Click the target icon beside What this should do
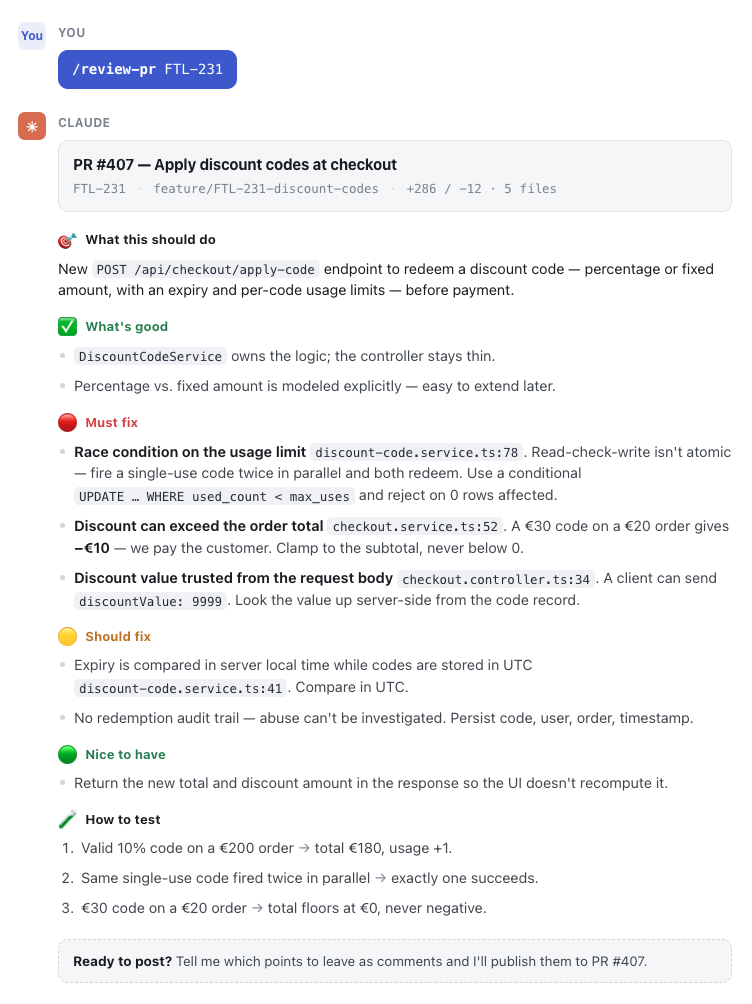 [67, 240]
